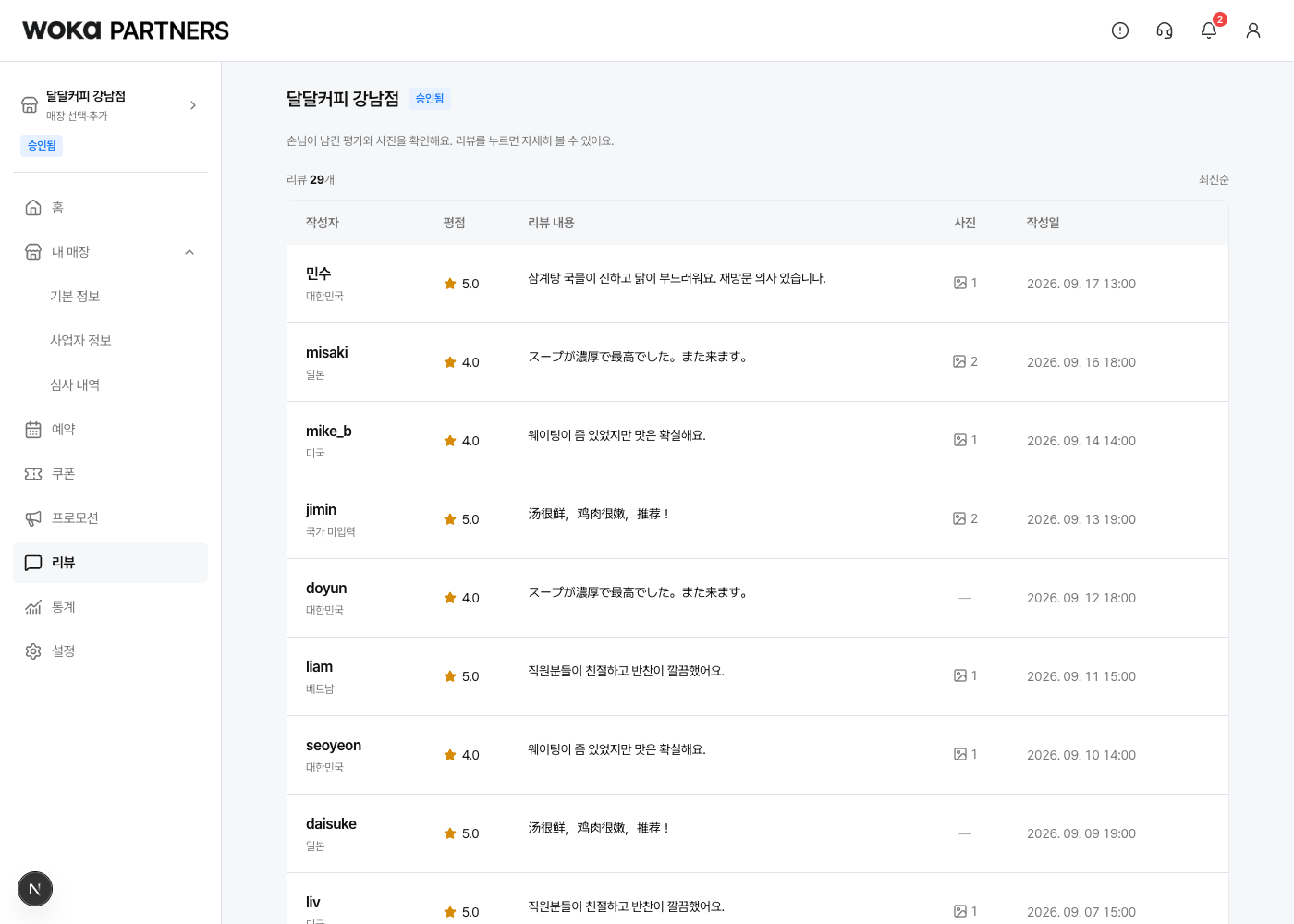Viewport: 1294px width, 924px height.
Task: Open 예약 in the sidebar
Action: (110, 430)
